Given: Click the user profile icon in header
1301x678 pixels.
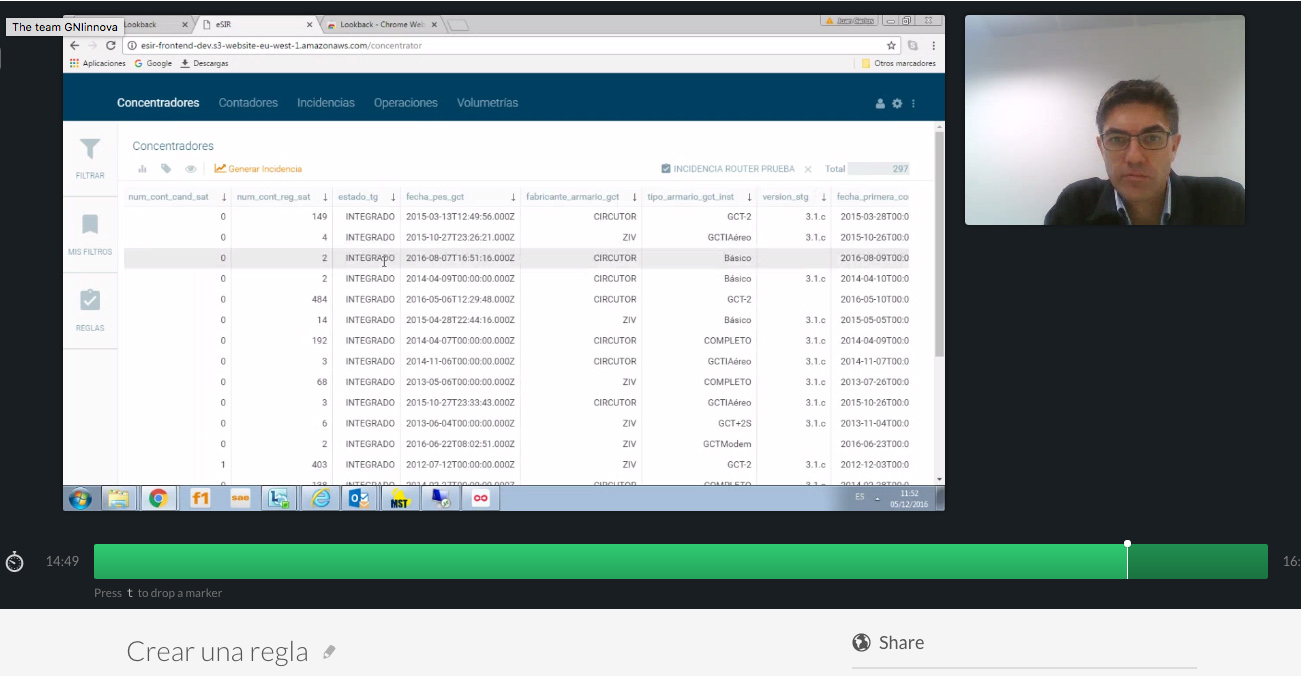Looking at the screenshot, I should click(880, 104).
